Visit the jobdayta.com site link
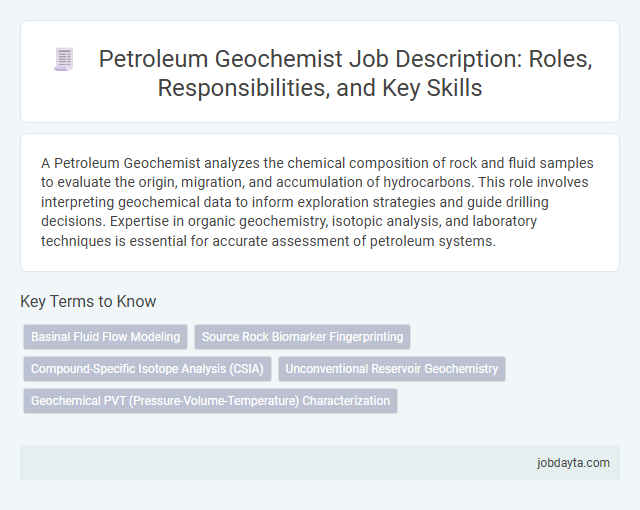 click(x=573, y=463)
